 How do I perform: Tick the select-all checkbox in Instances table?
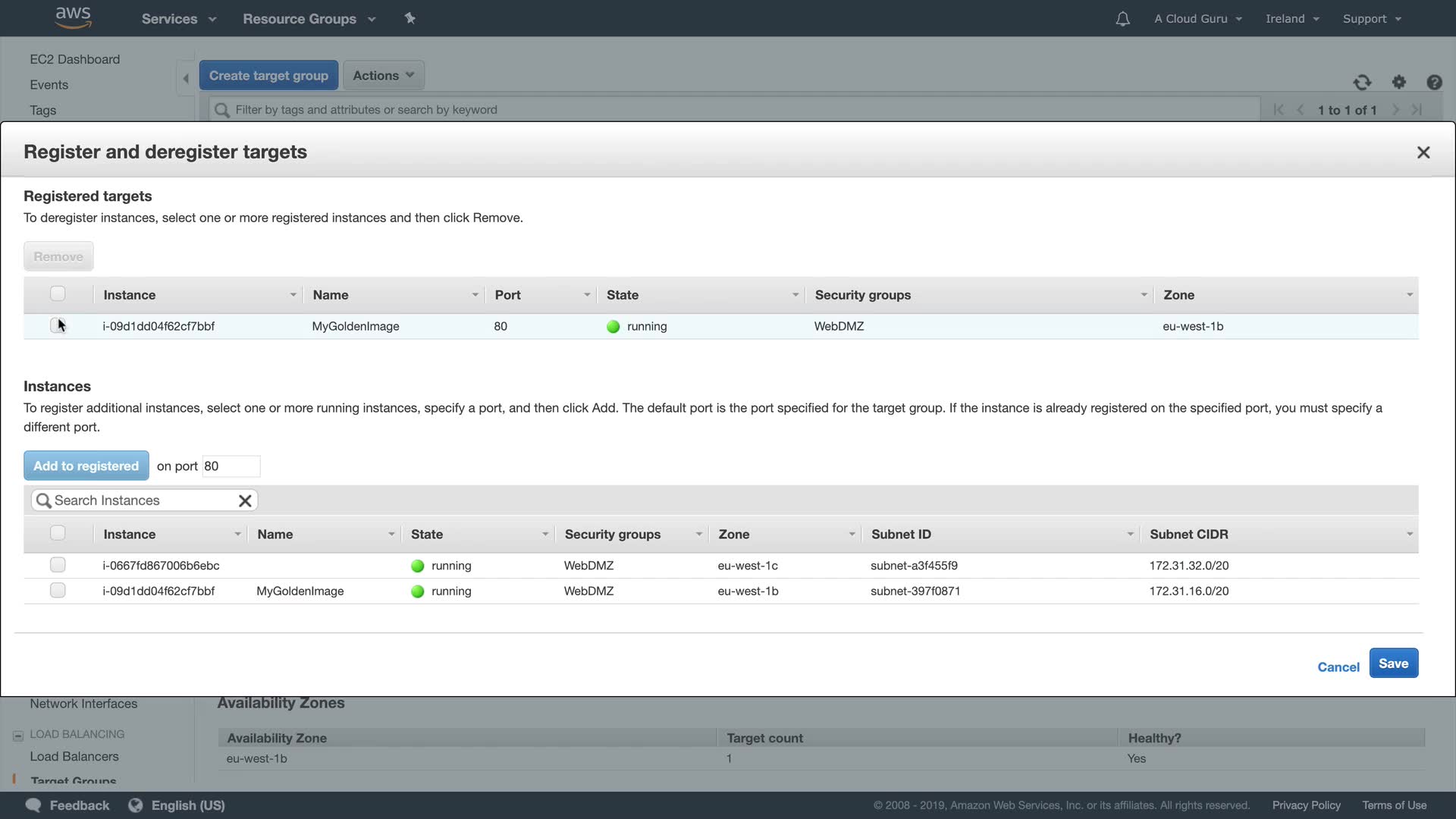58,533
